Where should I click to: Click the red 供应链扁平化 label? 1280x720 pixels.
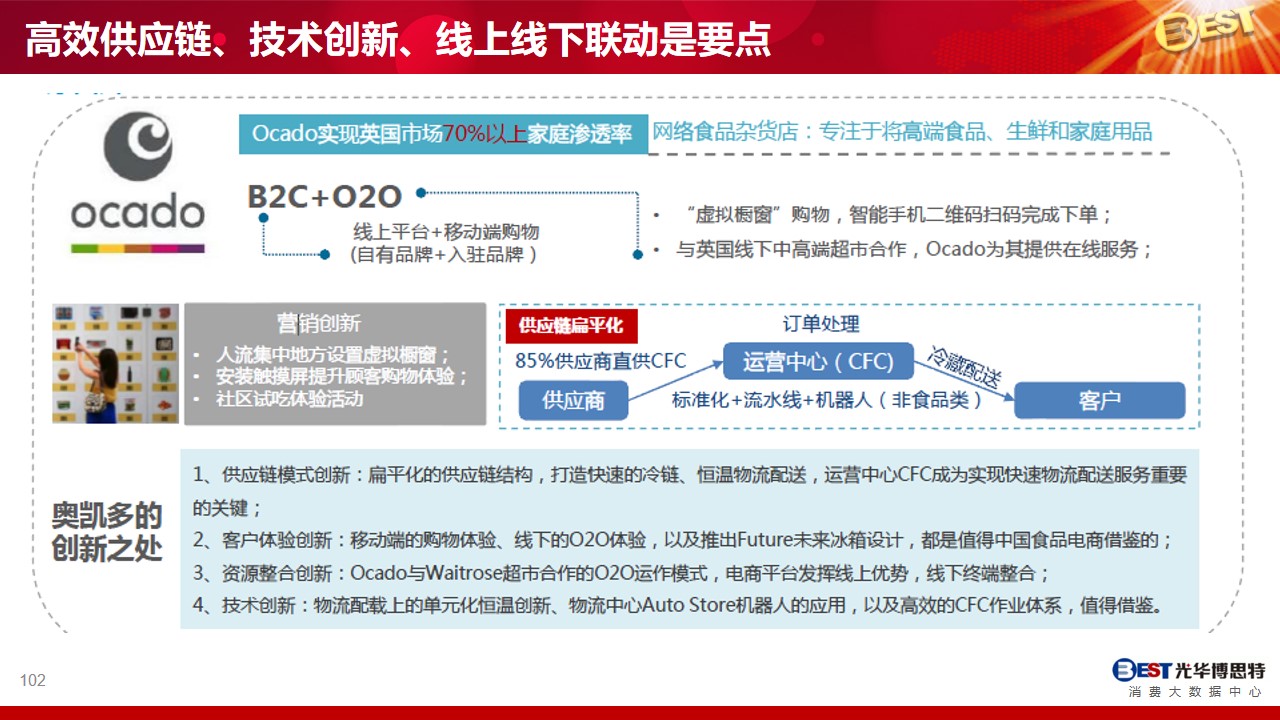(571, 326)
